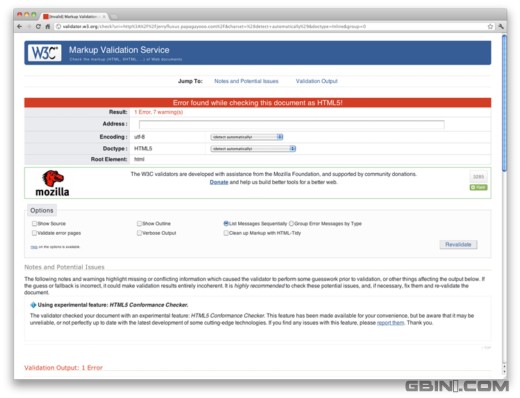This screenshot has height=398, width=520.
Task: Click the scrollbar down arrow
Action: (x=504, y=371)
